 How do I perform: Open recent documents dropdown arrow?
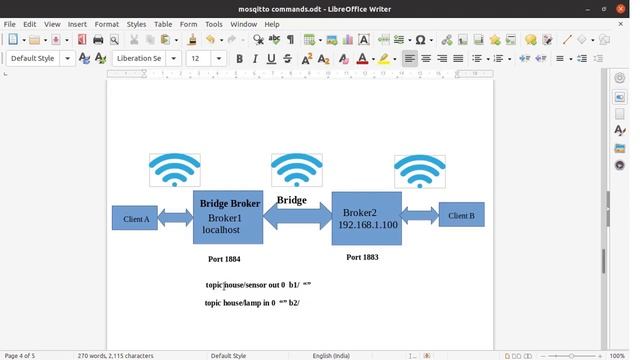(x=45, y=40)
